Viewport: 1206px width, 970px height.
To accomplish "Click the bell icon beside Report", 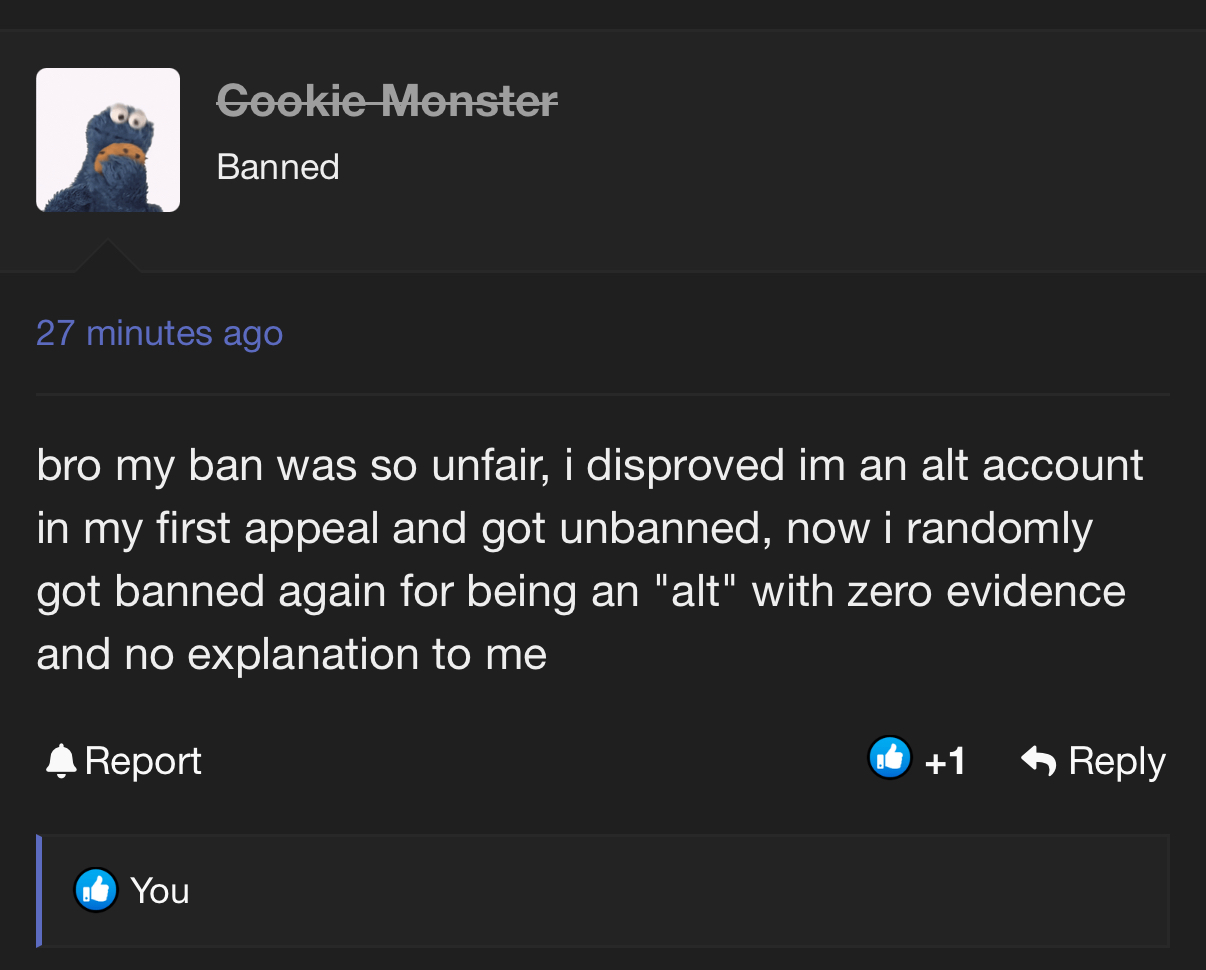I will 61,761.
